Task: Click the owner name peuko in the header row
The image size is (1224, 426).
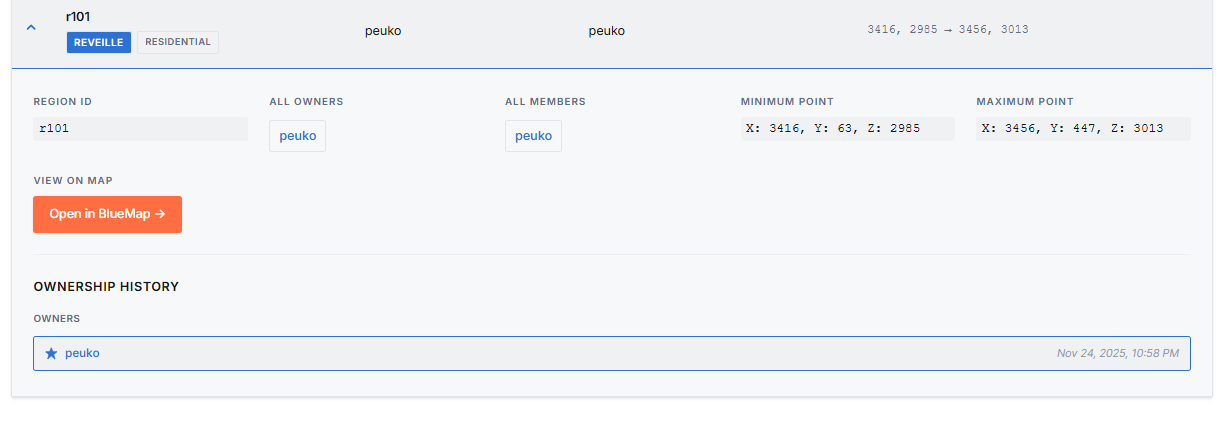Action: 383,31
